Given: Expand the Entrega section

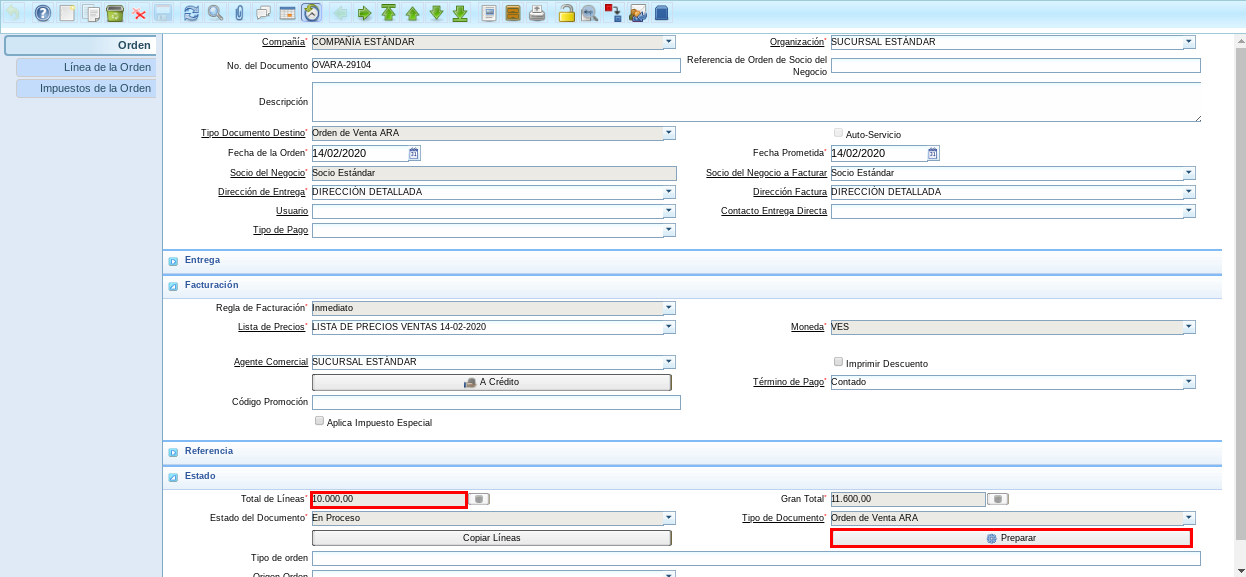Looking at the screenshot, I should 173,261.
